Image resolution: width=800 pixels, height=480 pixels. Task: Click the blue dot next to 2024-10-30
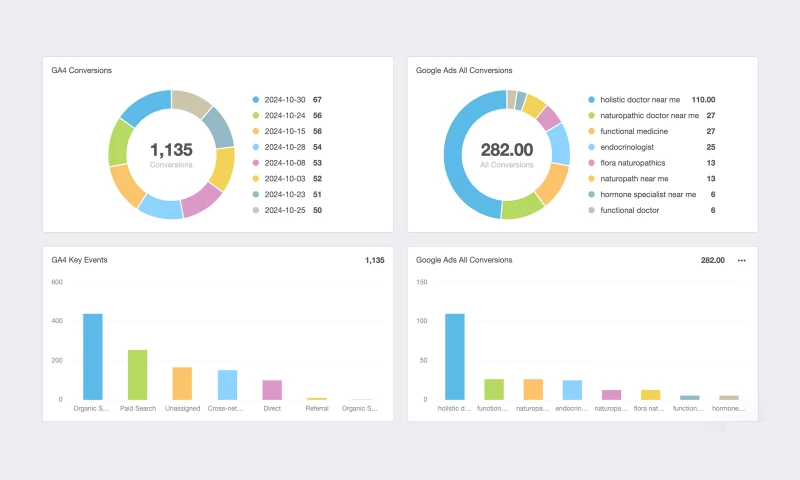(x=256, y=100)
